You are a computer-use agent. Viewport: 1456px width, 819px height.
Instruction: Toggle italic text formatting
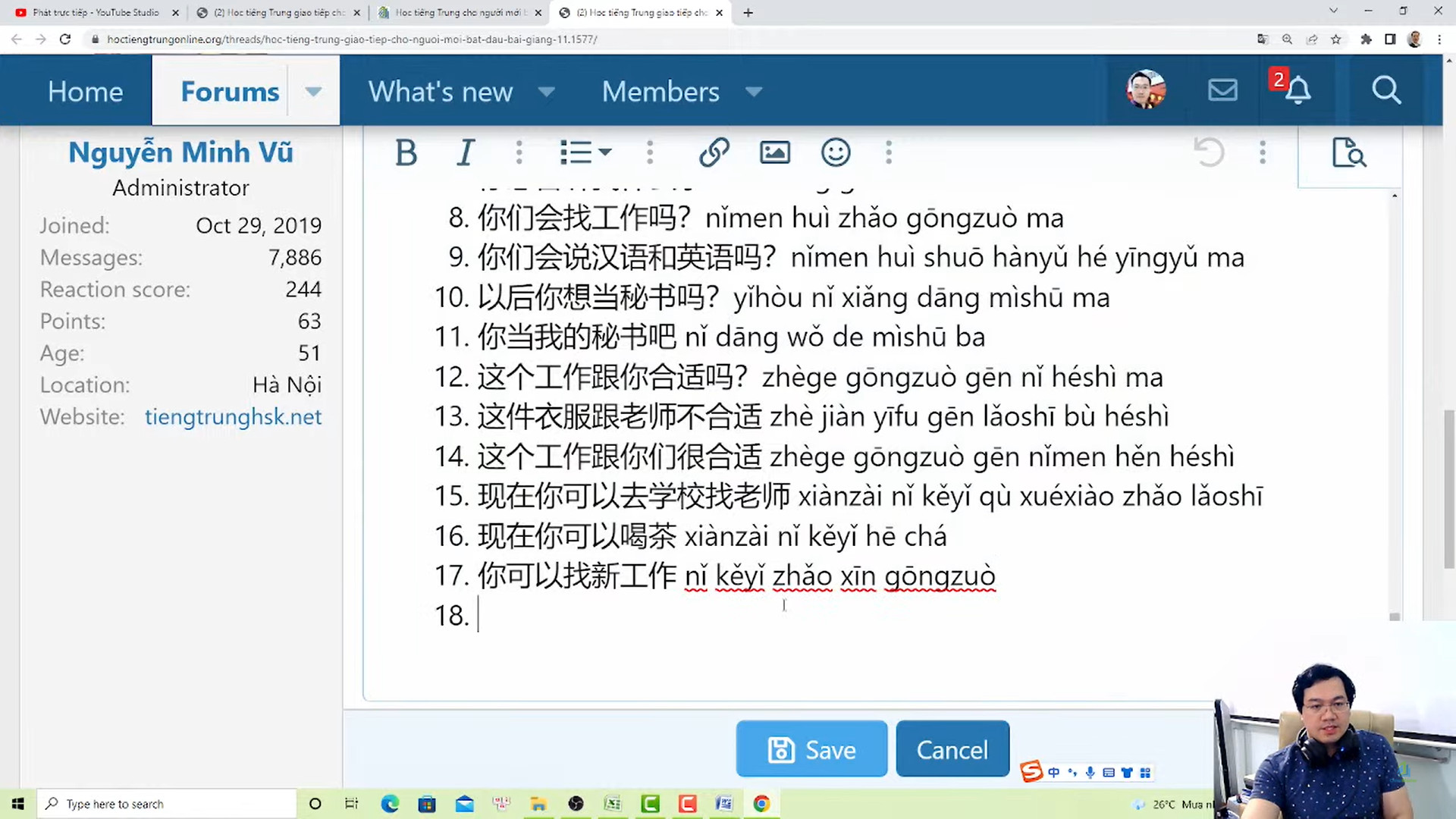[x=466, y=152]
